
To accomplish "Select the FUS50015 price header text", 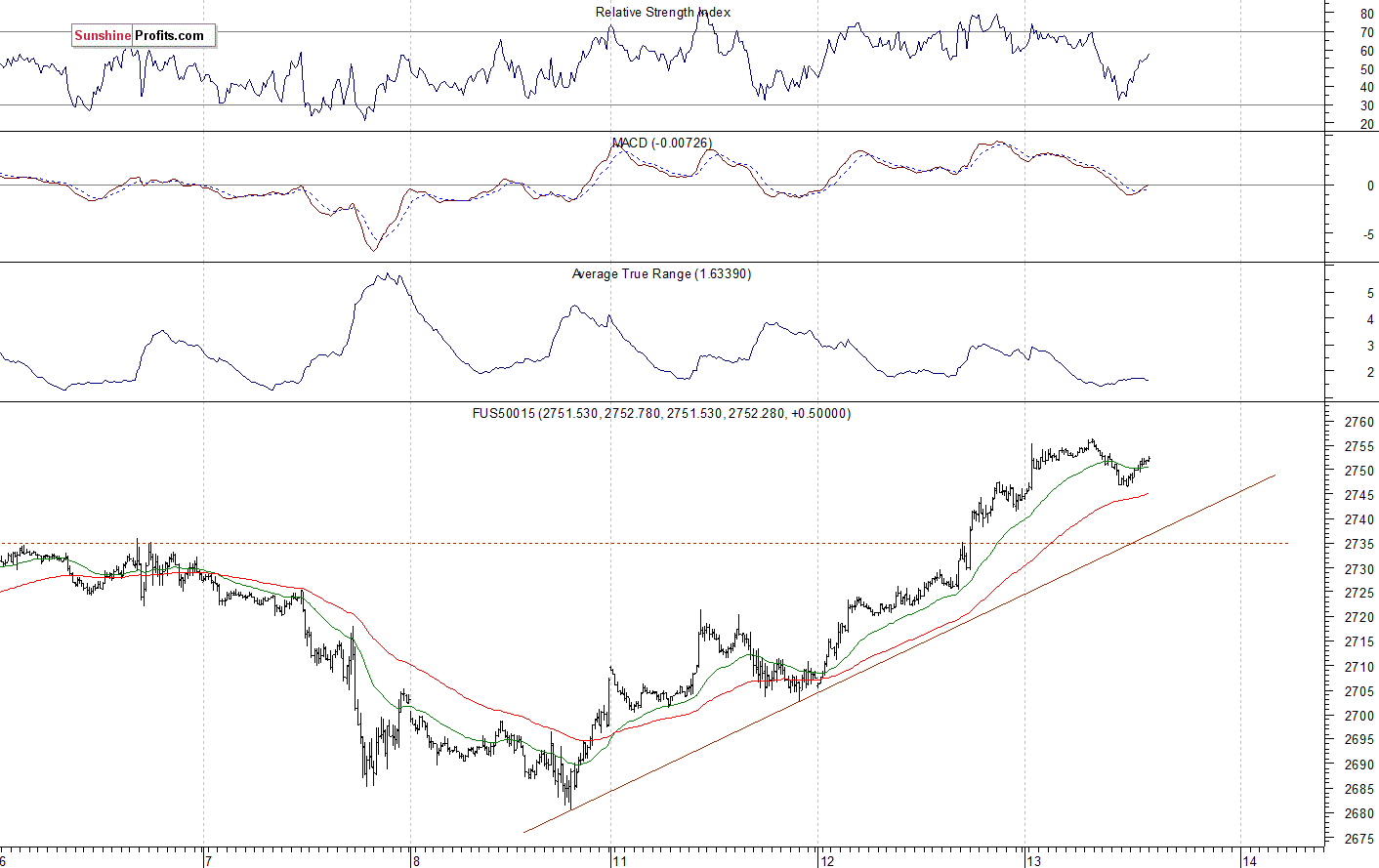I will pyautogui.click(x=661, y=414).
